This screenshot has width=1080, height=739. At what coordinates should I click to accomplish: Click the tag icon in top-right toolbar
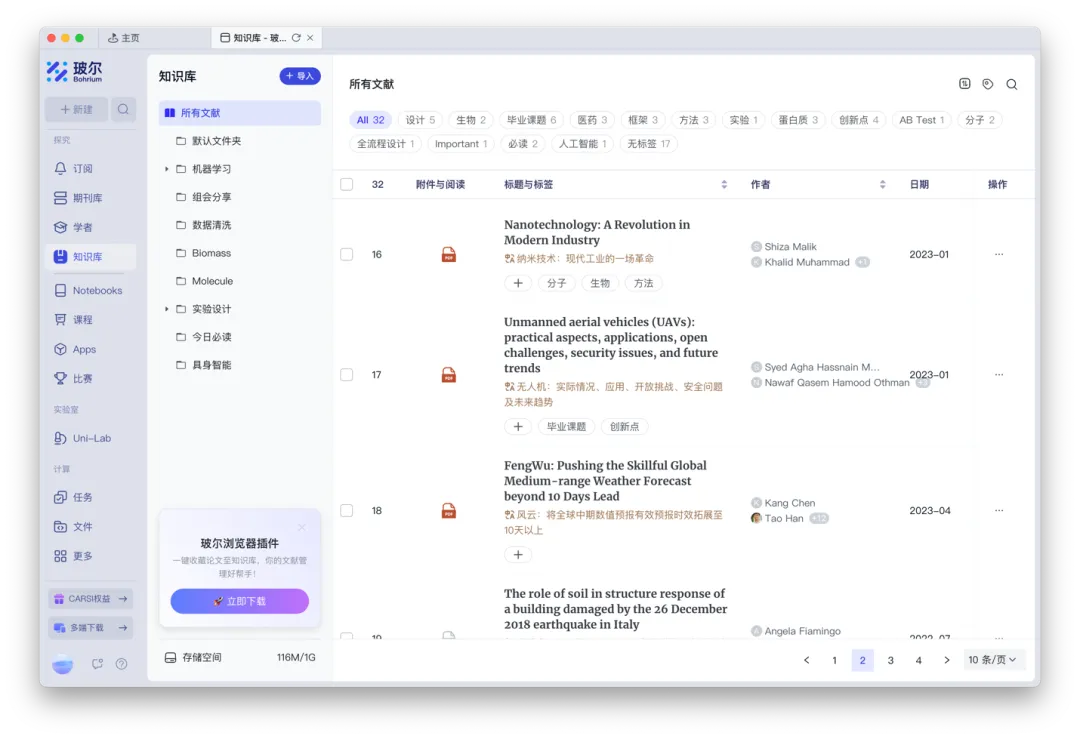[x=988, y=85]
